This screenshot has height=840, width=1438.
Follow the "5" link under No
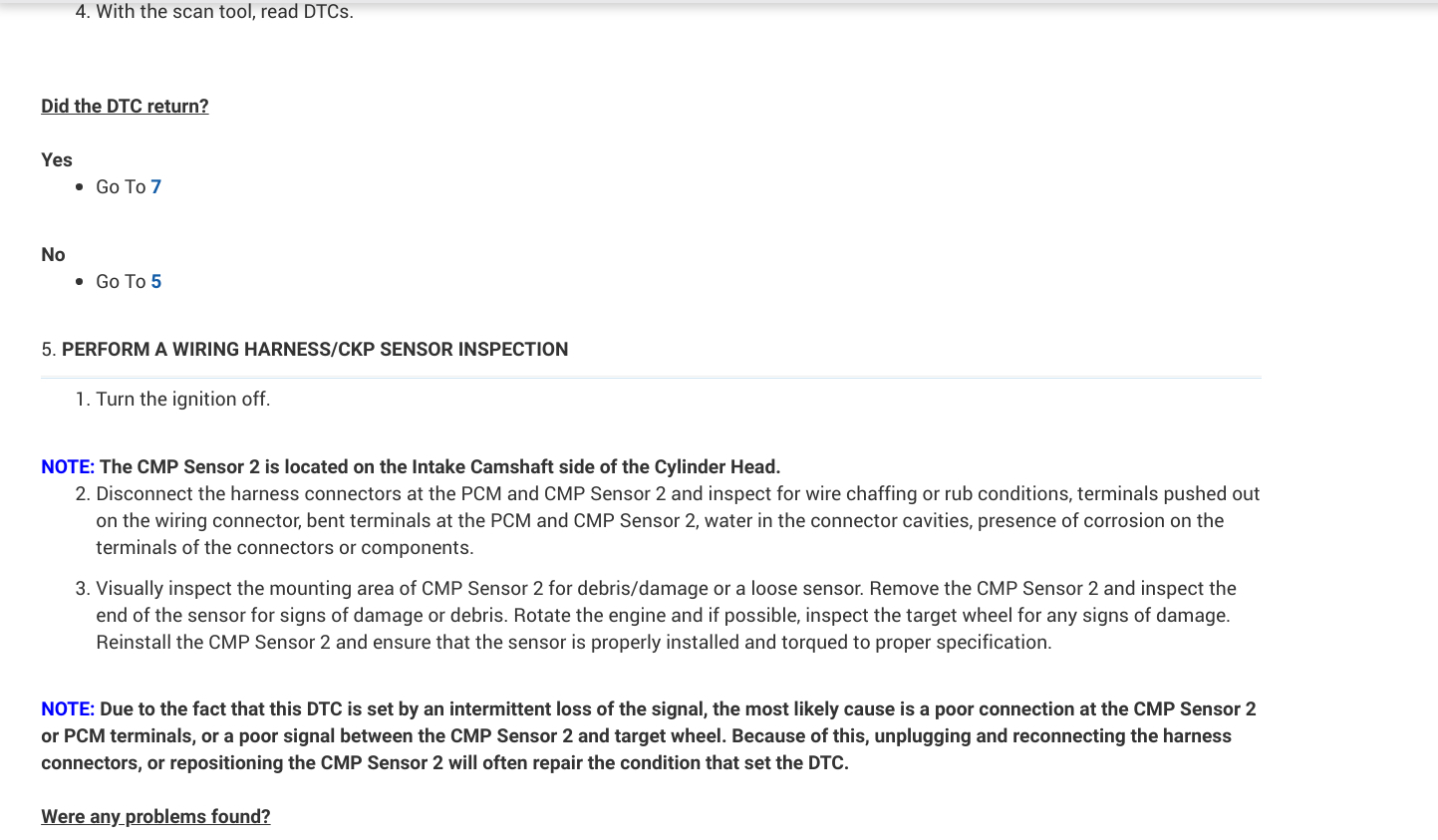coord(156,282)
